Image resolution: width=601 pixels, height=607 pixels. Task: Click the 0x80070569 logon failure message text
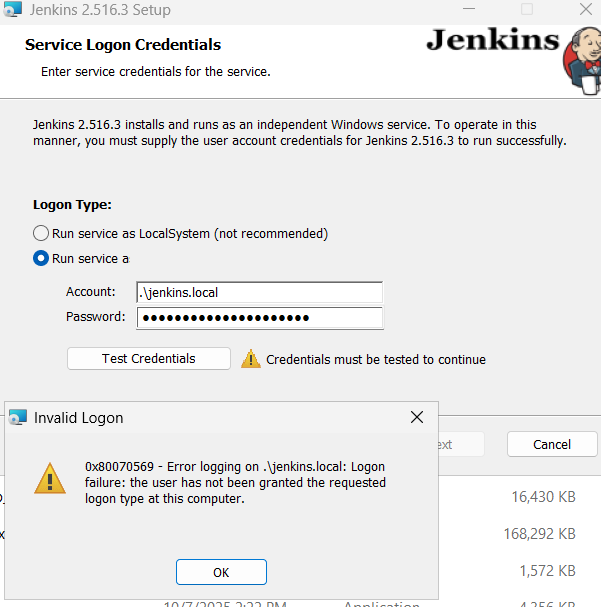pos(235,483)
